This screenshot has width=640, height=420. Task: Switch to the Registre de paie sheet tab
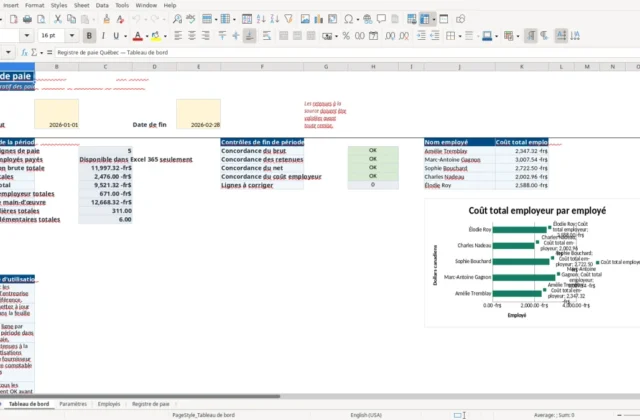(x=151, y=404)
